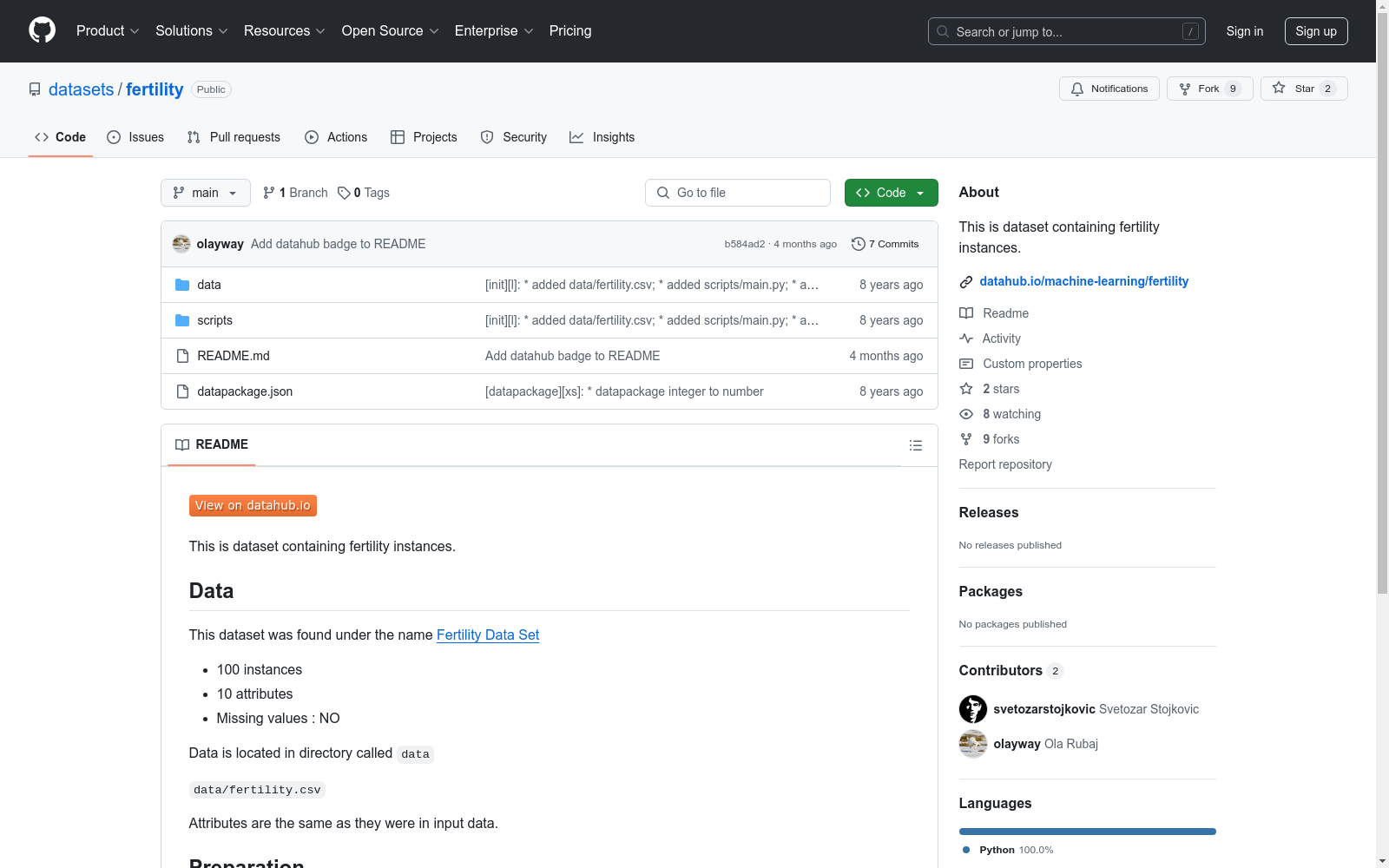The height and width of the screenshot is (868, 1389).
Task: Open the green Code dropdown
Action: click(x=891, y=193)
